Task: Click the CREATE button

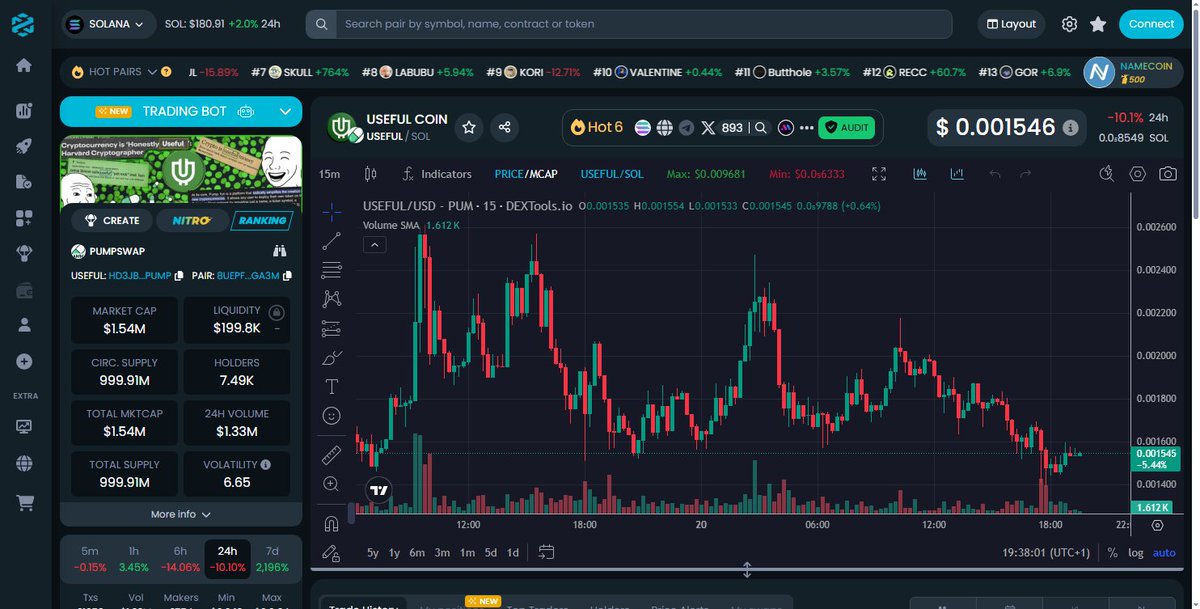Action: 112,220
